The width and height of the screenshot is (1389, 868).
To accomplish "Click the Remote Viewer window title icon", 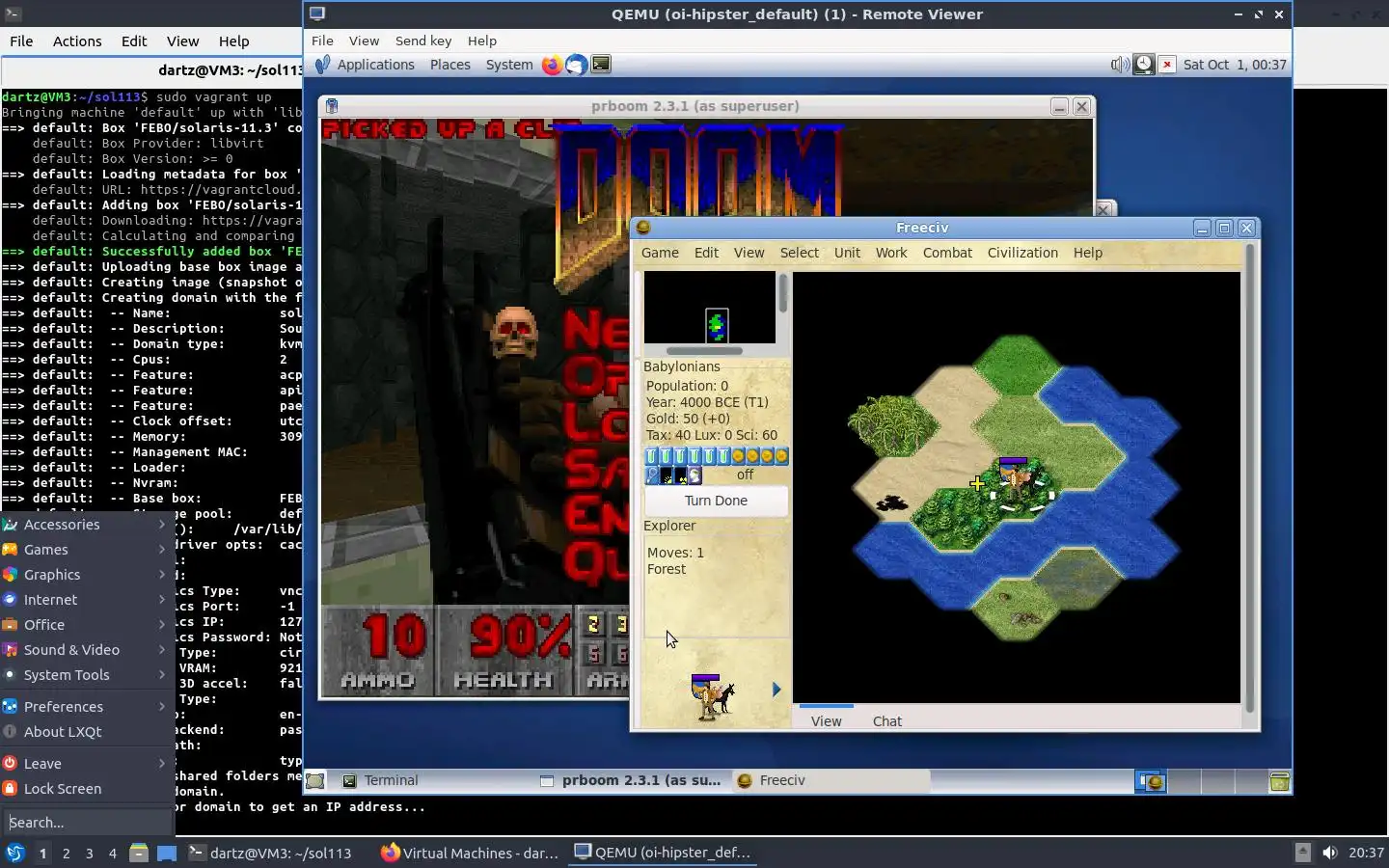I will click(x=317, y=14).
